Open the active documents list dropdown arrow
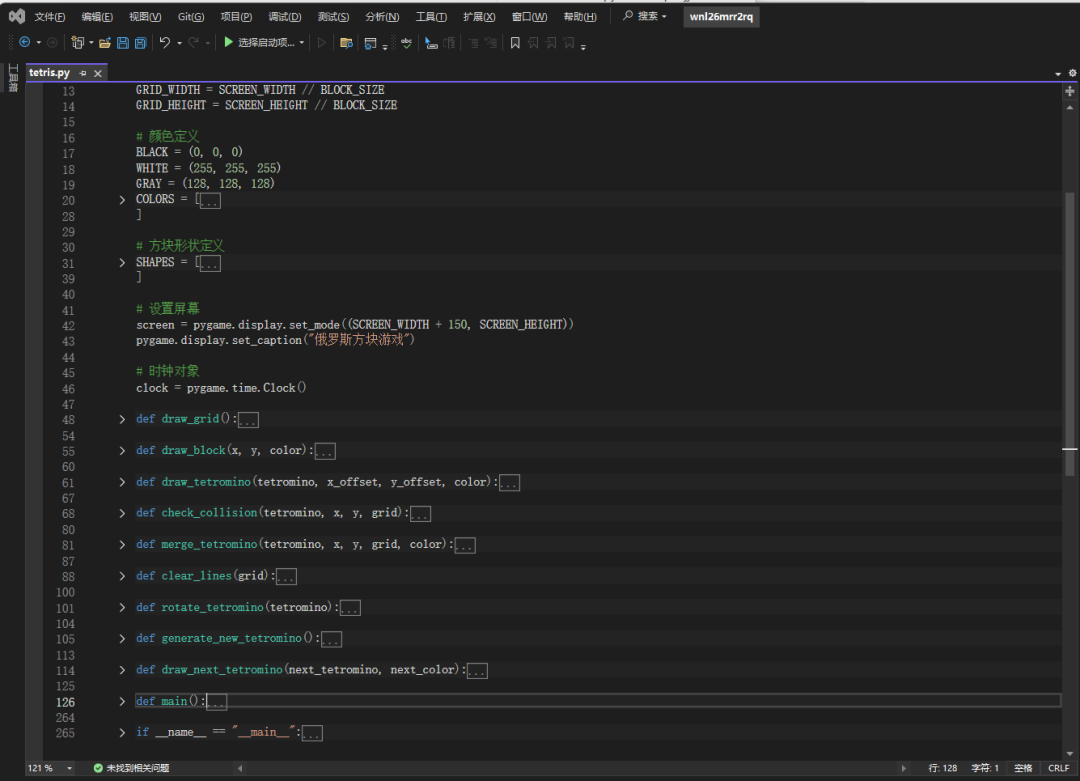The image size is (1080, 781). pos(1058,74)
